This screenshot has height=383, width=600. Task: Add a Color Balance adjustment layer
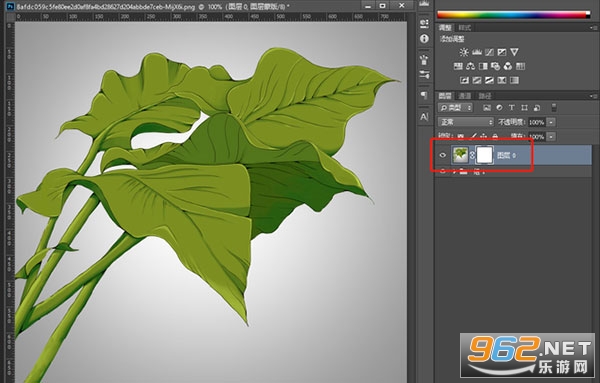point(471,66)
